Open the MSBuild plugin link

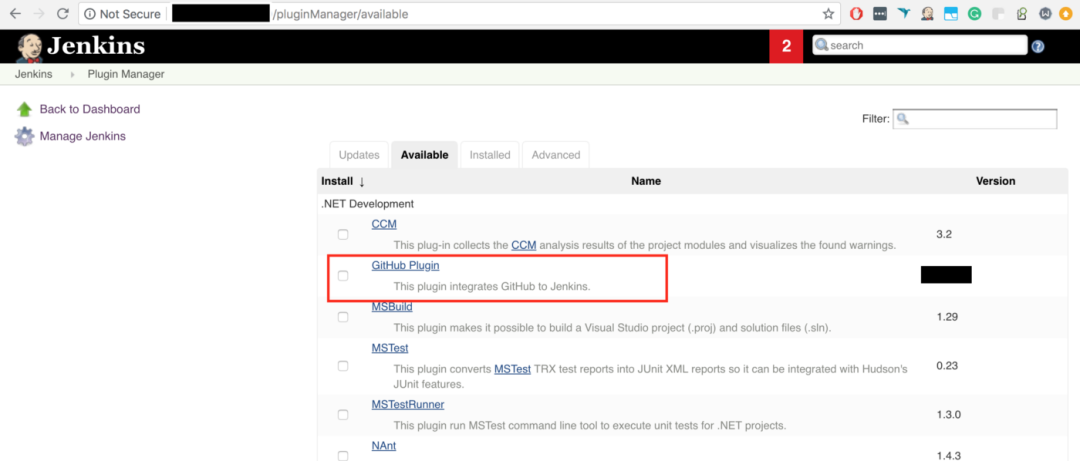tap(392, 307)
